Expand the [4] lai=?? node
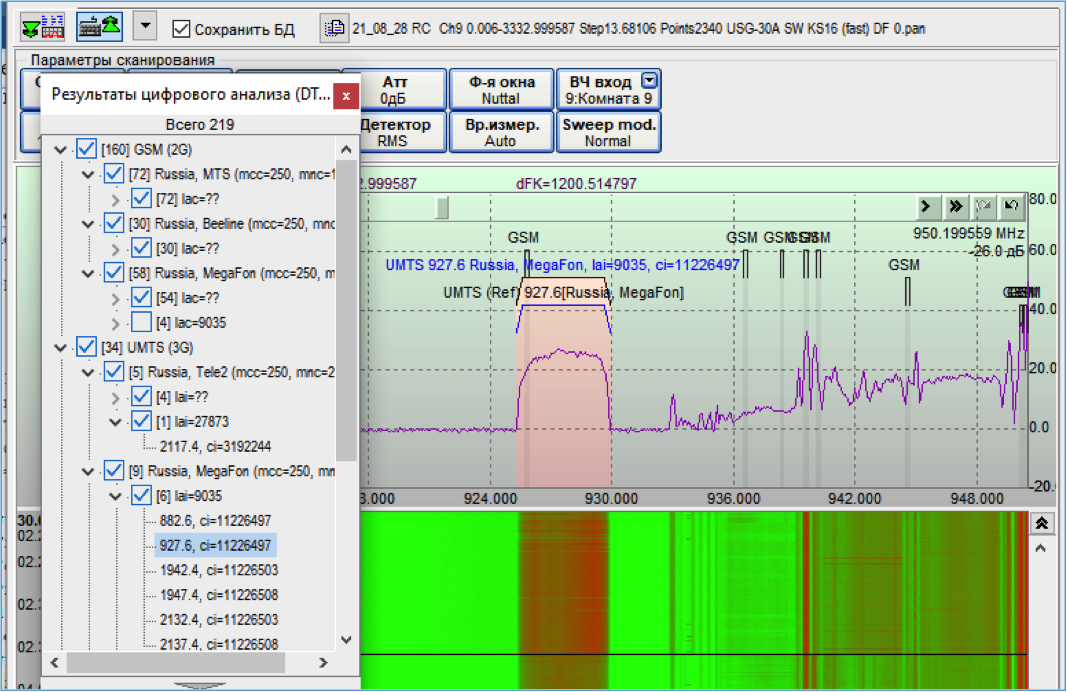This screenshot has height=692, width=1067. [116, 397]
